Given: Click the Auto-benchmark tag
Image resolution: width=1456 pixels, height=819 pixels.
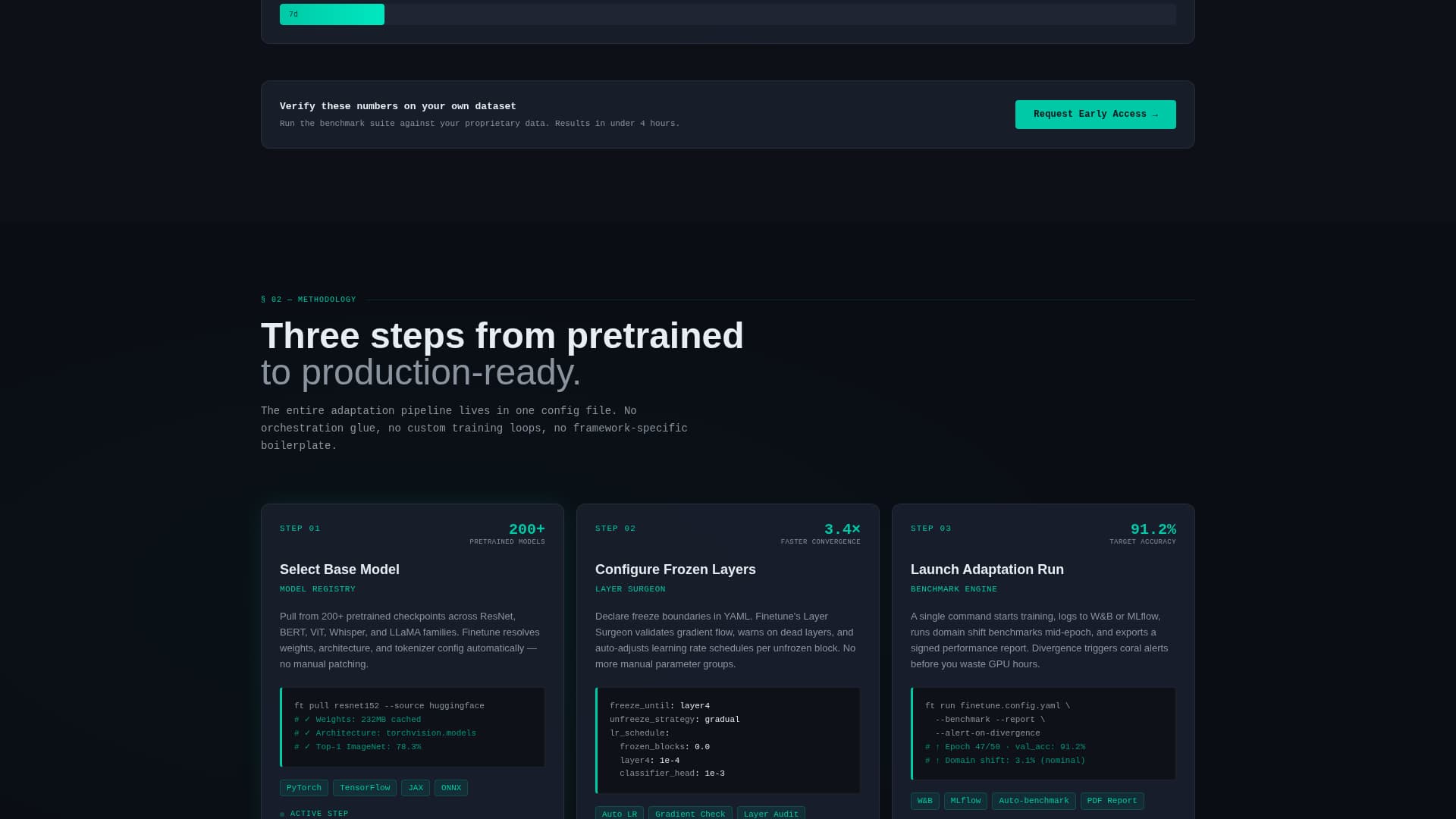Looking at the screenshot, I should pyautogui.click(x=1034, y=801).
